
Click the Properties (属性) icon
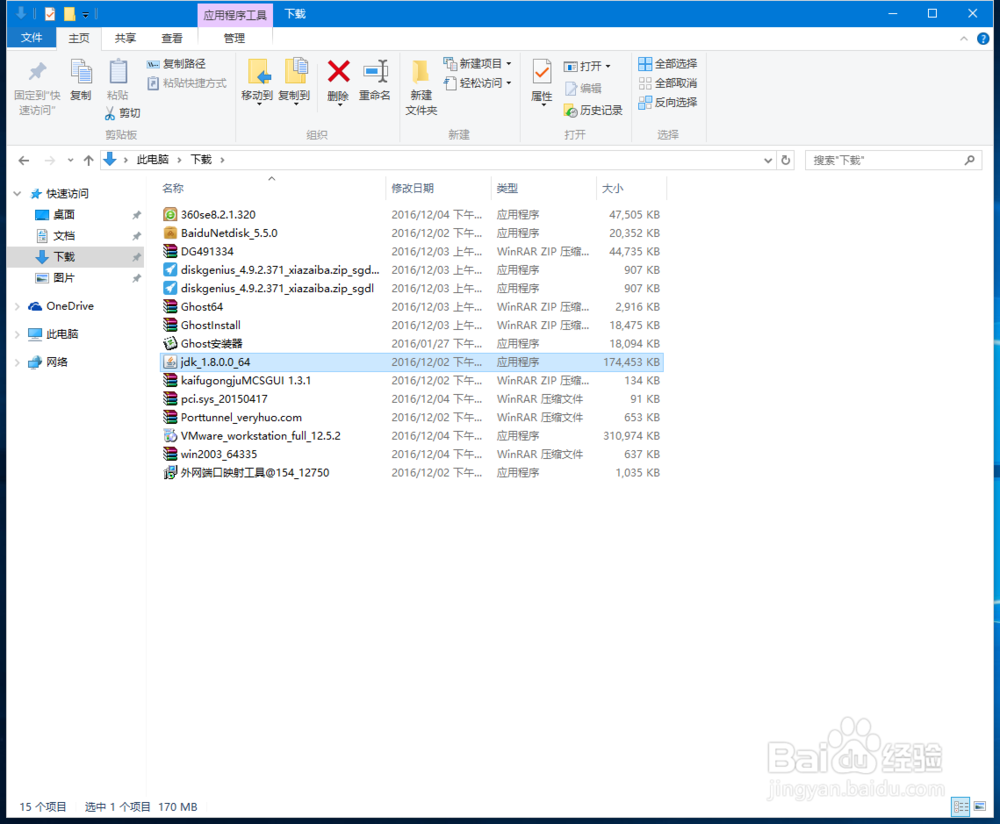(x=542, y=72)
